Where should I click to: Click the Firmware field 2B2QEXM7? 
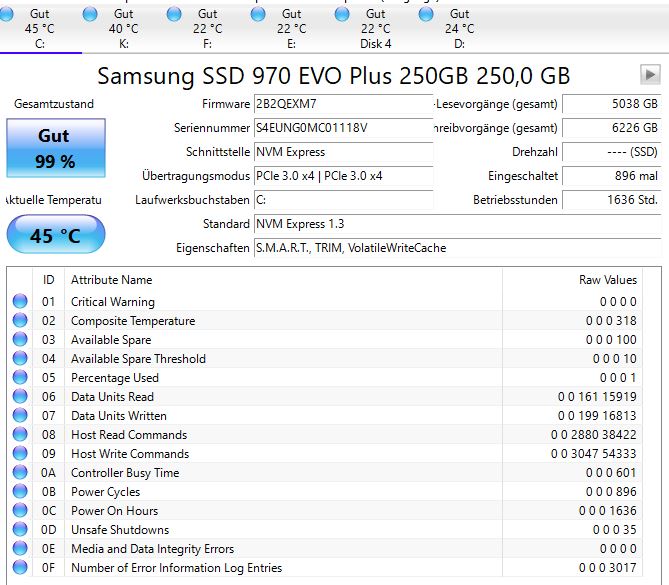click(x=343, y=104)
